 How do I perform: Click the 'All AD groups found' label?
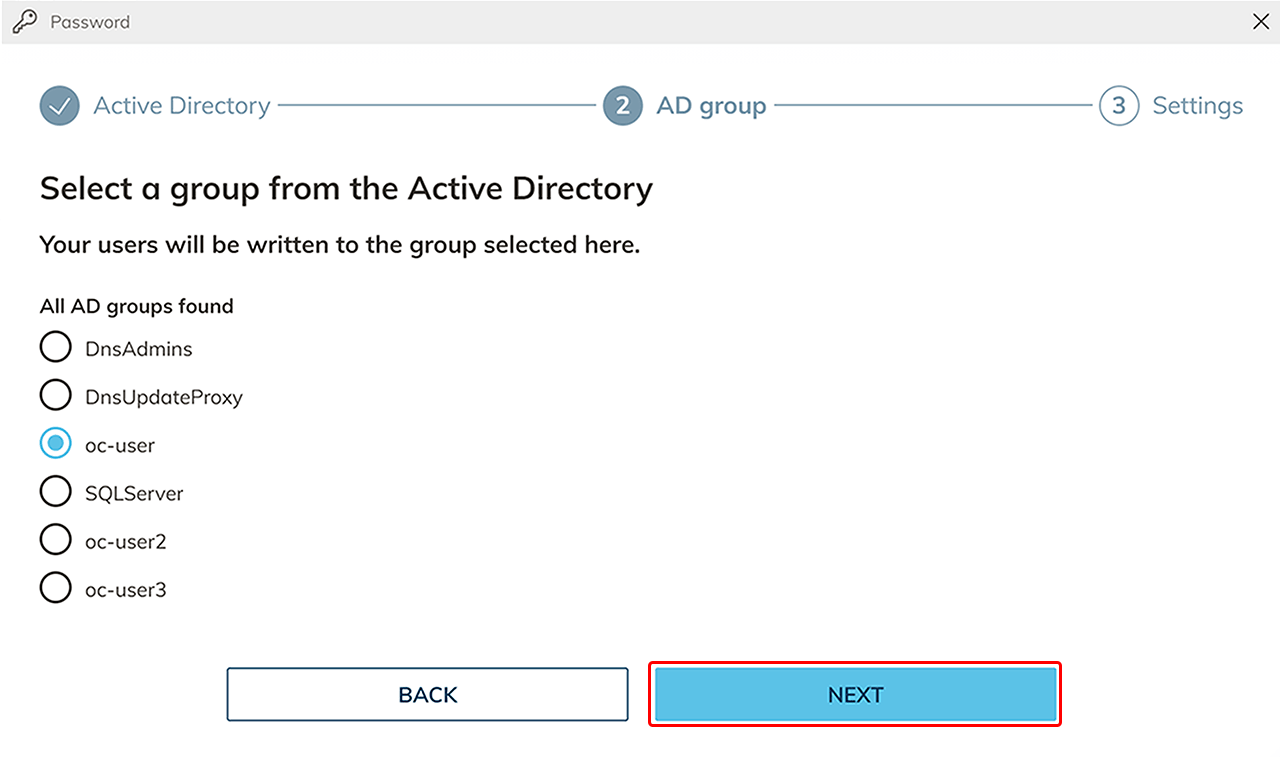[x=137, y=306]
